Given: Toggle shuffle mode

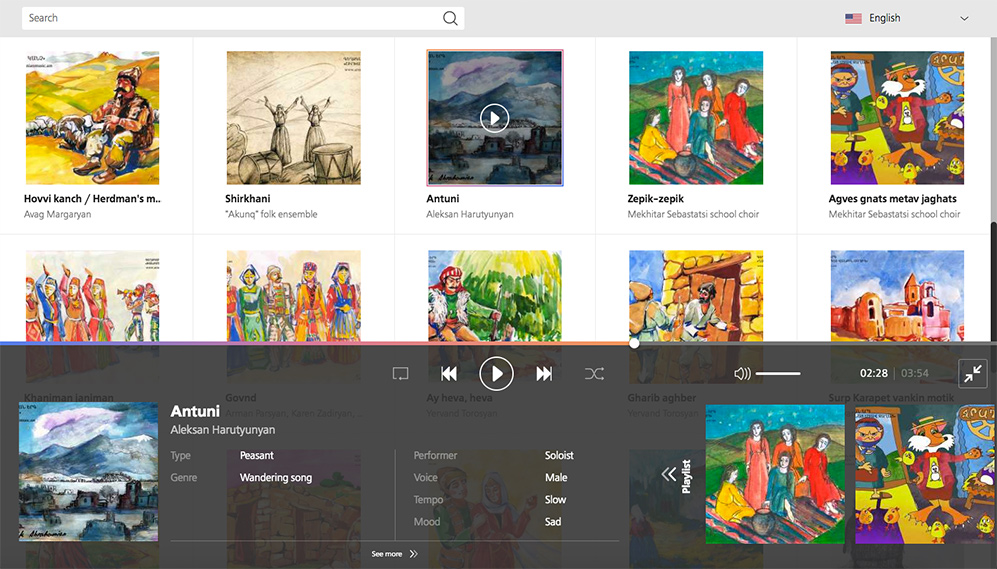Looking at the screenshot, I should (594, 374).
